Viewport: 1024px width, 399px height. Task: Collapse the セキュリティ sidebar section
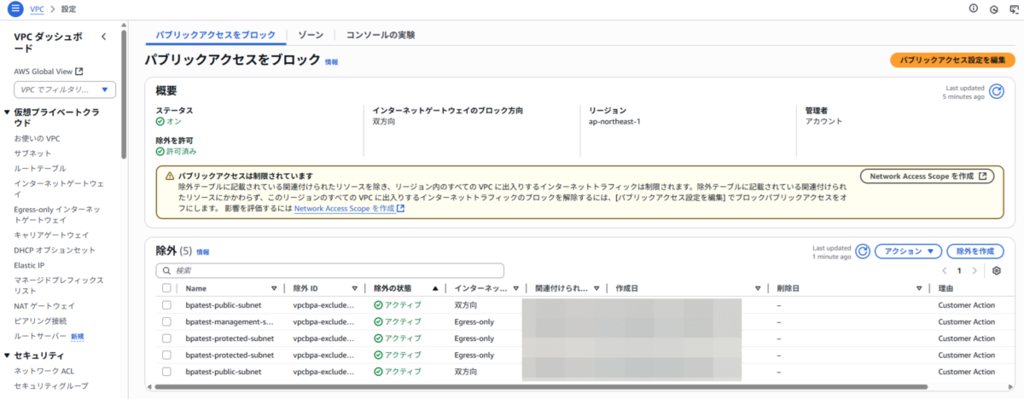[7, 355]
